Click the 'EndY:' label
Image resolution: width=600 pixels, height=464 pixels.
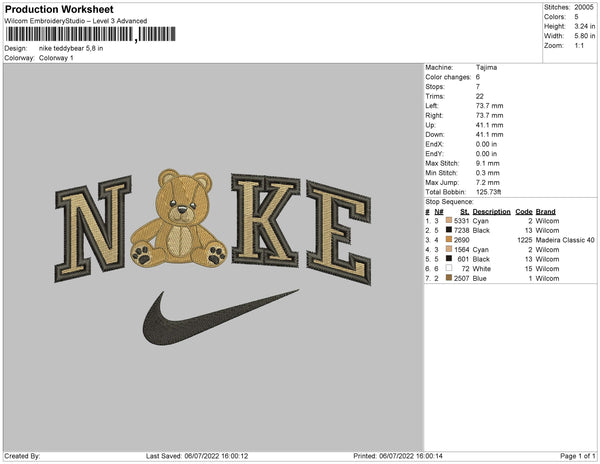click(434, 154)
